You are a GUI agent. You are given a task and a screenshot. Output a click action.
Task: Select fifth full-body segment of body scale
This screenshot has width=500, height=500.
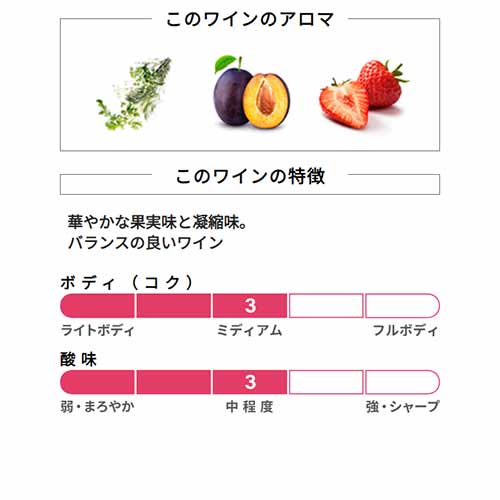click(402, 306)
